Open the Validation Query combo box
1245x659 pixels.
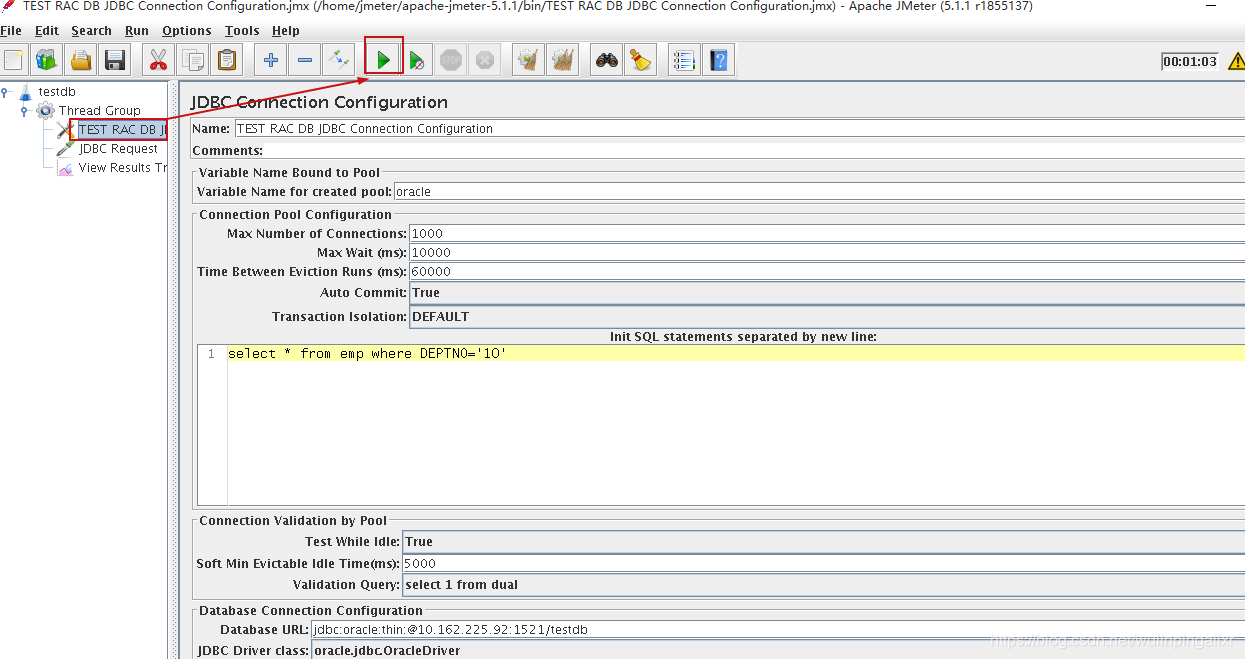click(x=823, y=584)
